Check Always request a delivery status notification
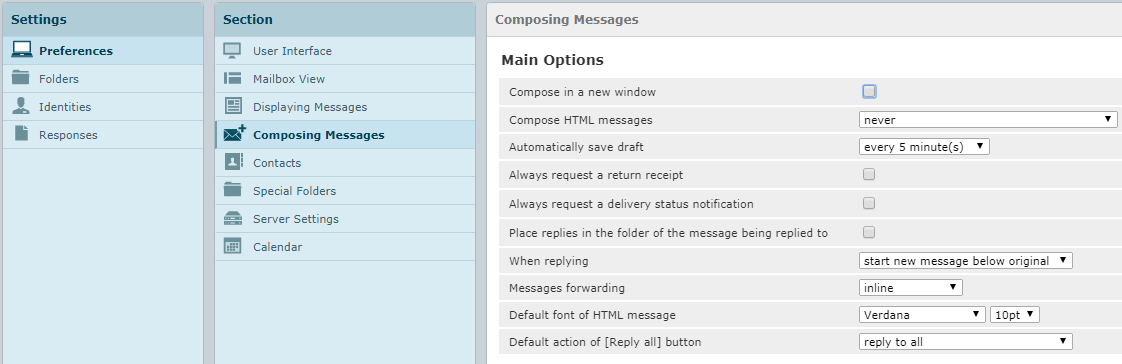The image size is (1122, 364). (x=869, y=203)
